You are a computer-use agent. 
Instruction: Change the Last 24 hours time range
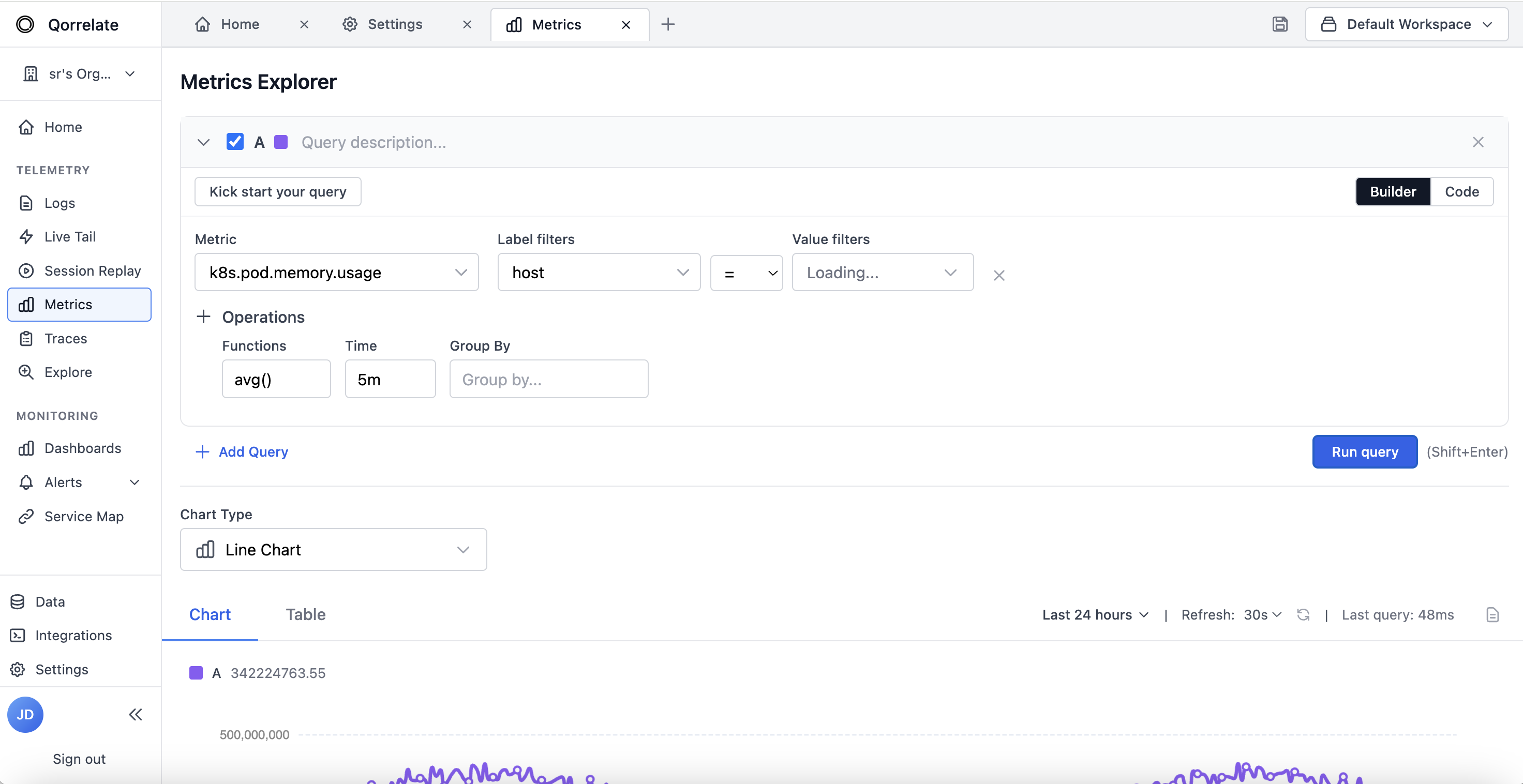[x=1094, y=614]
